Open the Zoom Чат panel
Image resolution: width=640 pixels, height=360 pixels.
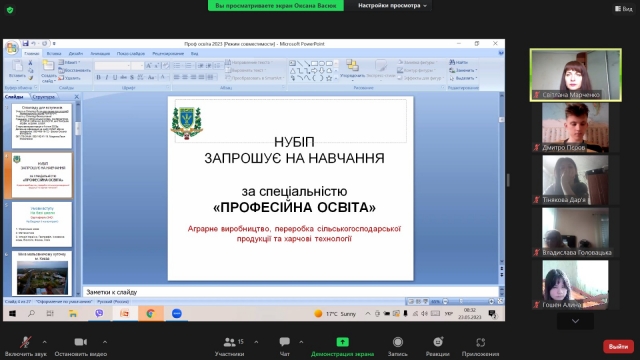coord(284,346)
